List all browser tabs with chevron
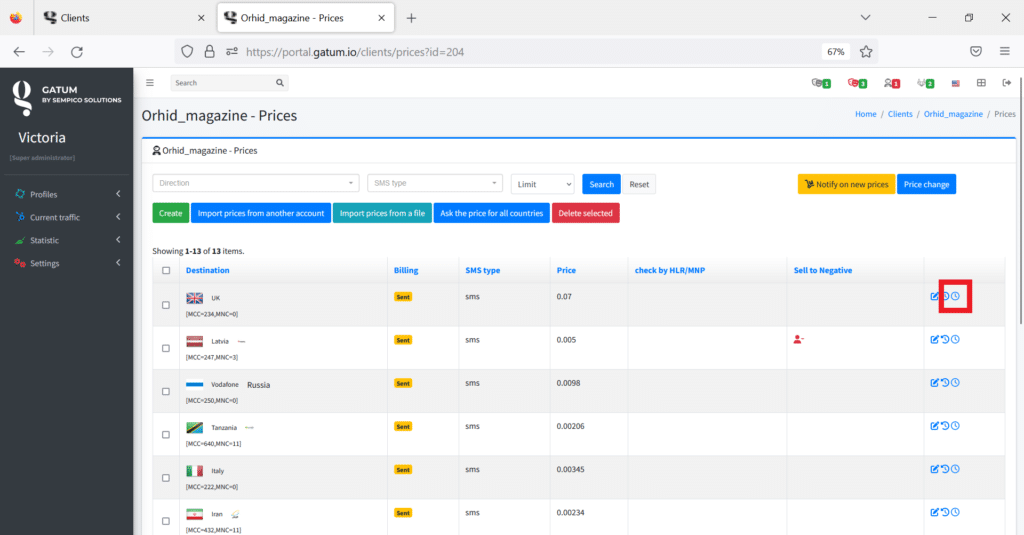The image size is (1024, 535). pyautogui.click(x=865, y=18)
